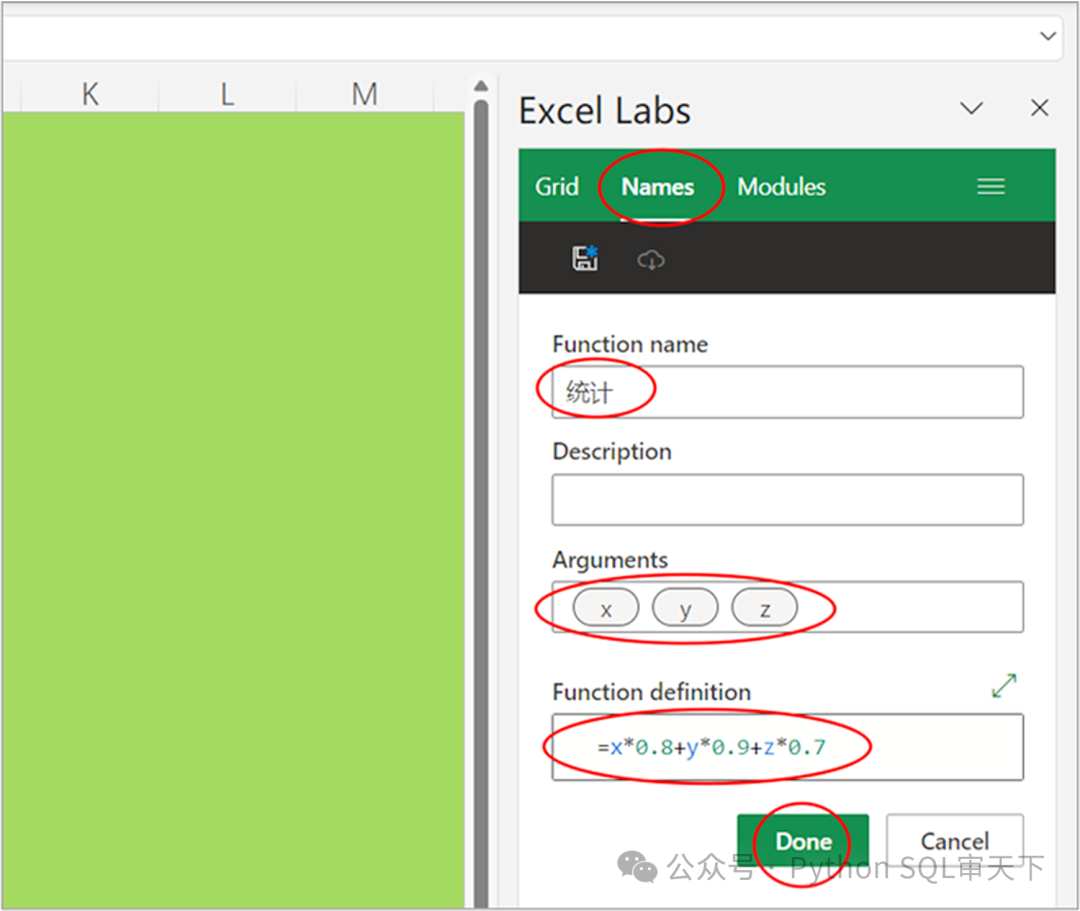This screenshot has width=1080, height=911.
Task: Click the Cancel button
Action: pos(954,841)
